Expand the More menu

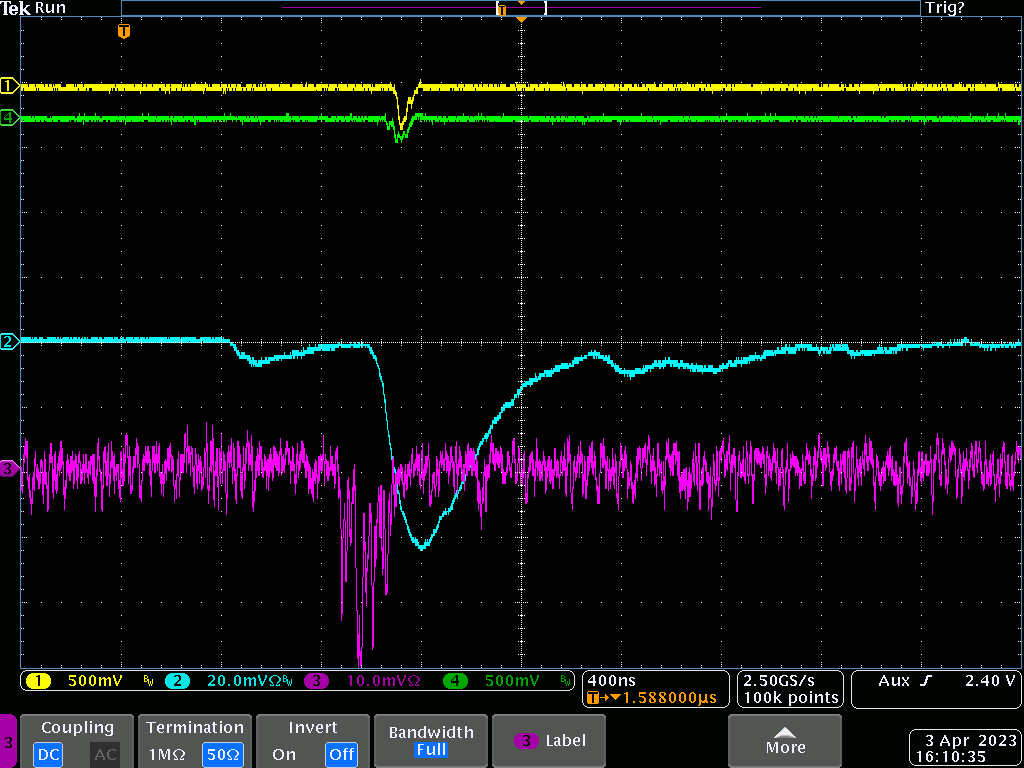[785, 741]
